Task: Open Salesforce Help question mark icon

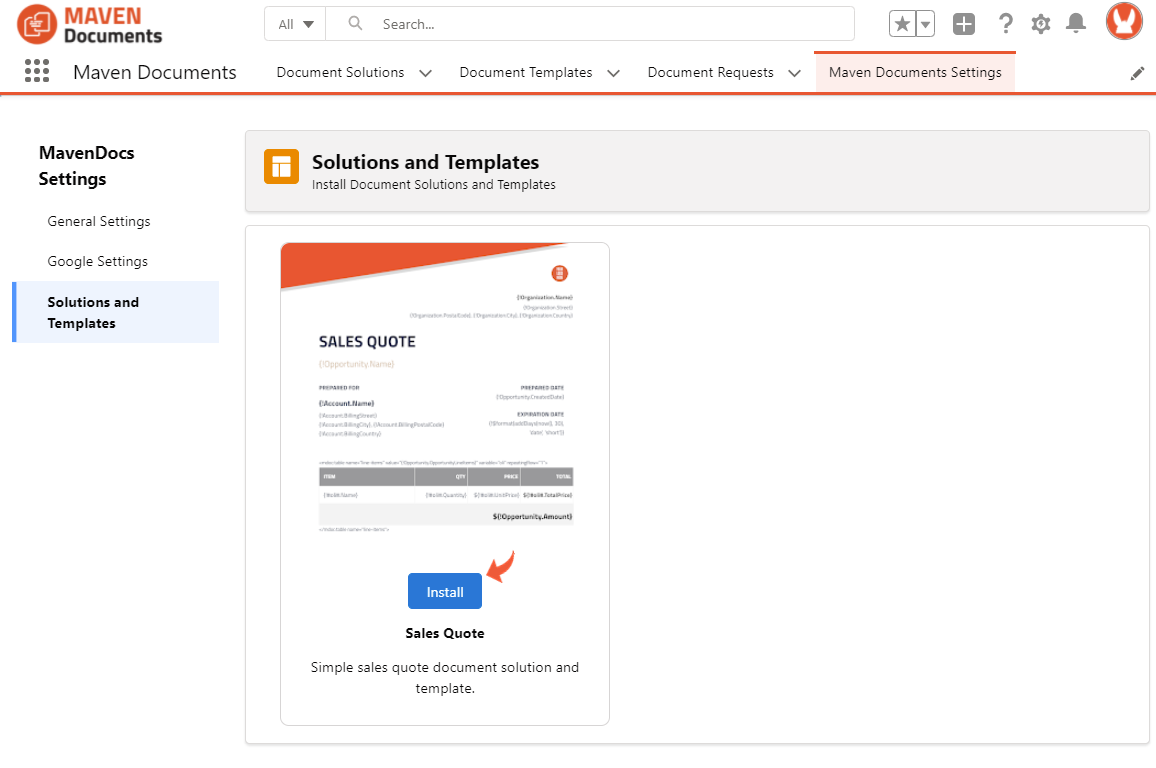Action: coord(1005,23)
